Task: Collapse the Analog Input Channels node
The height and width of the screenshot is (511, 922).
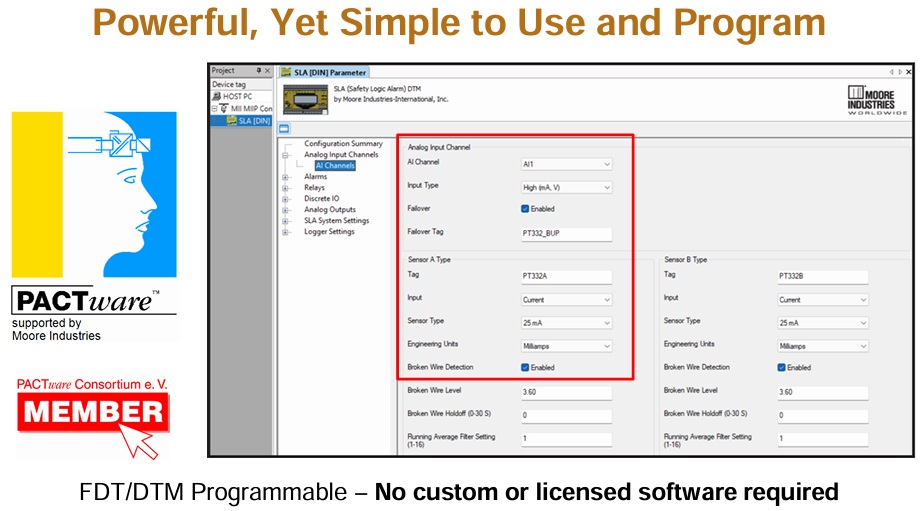Action: click(286, 155)
